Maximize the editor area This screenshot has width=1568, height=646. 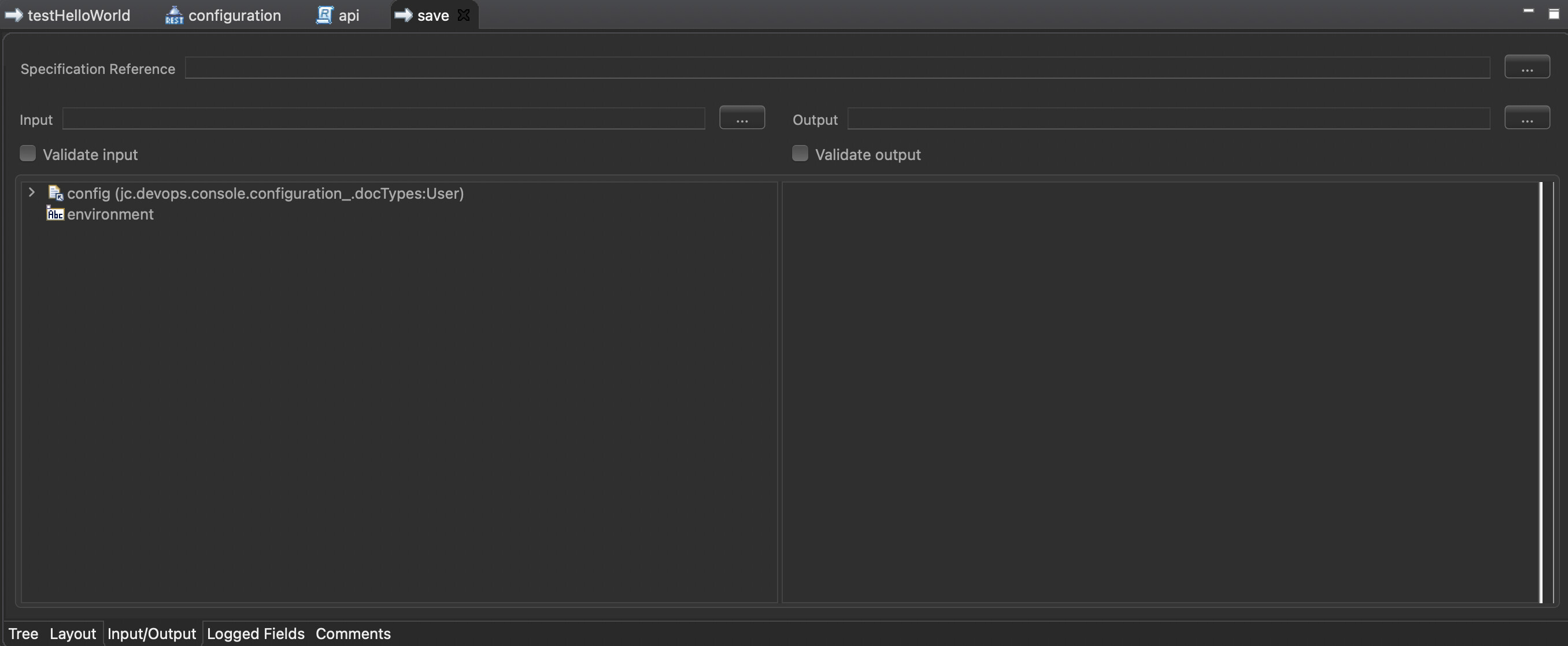[x=1554, y=13]
